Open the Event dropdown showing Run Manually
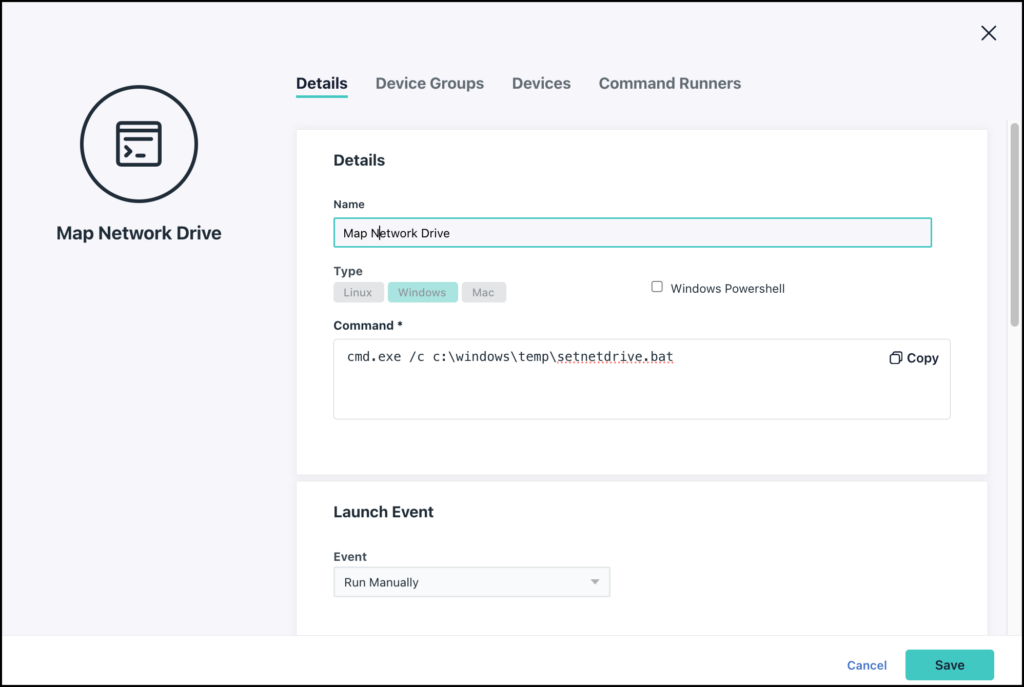 click(472, 582)
